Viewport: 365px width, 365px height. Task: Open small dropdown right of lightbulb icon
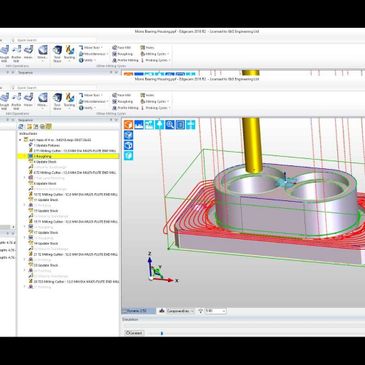(215, 311)
